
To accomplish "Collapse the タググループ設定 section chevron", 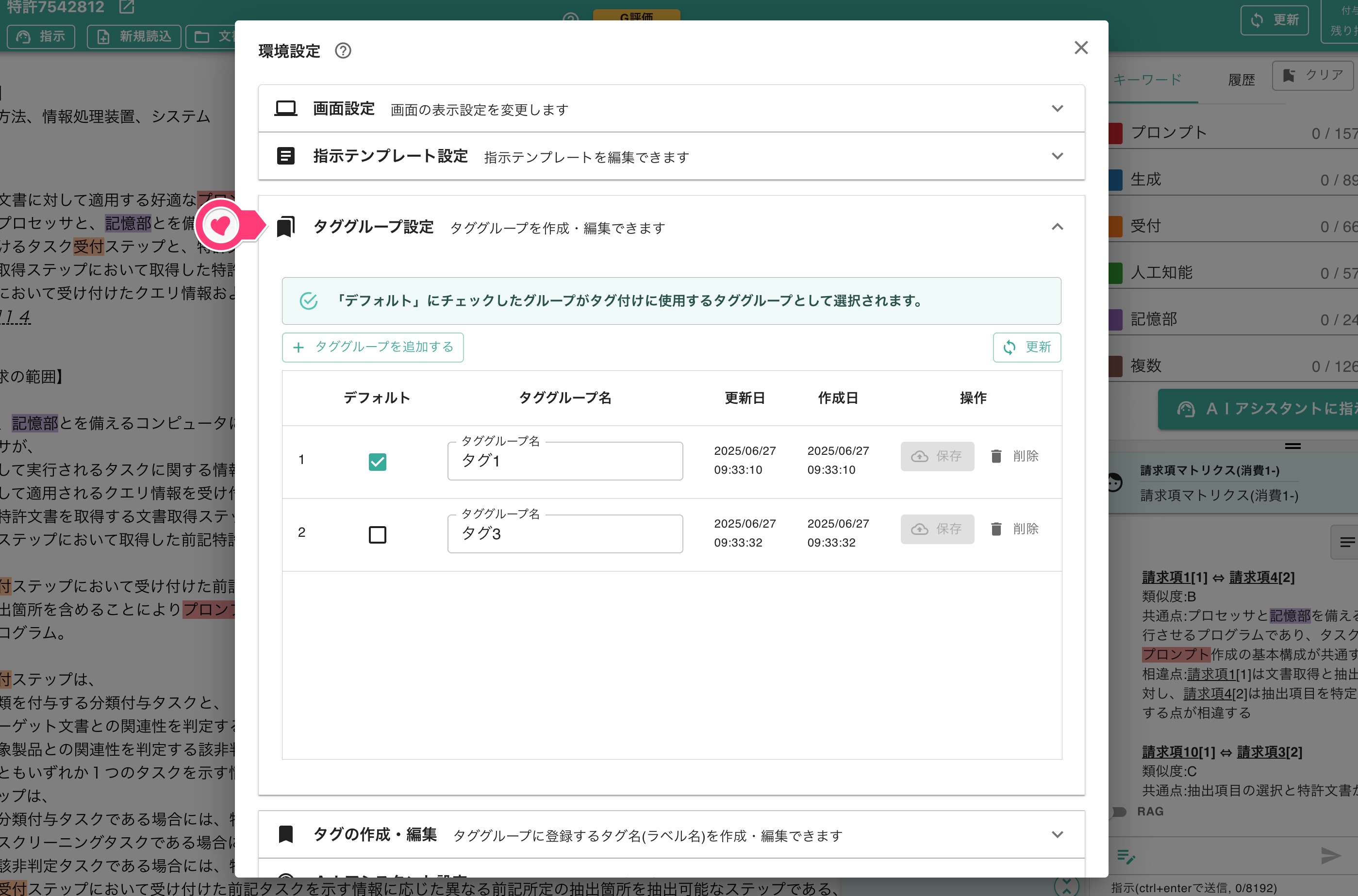I will pyautogui.click(x=1057, y=226).
